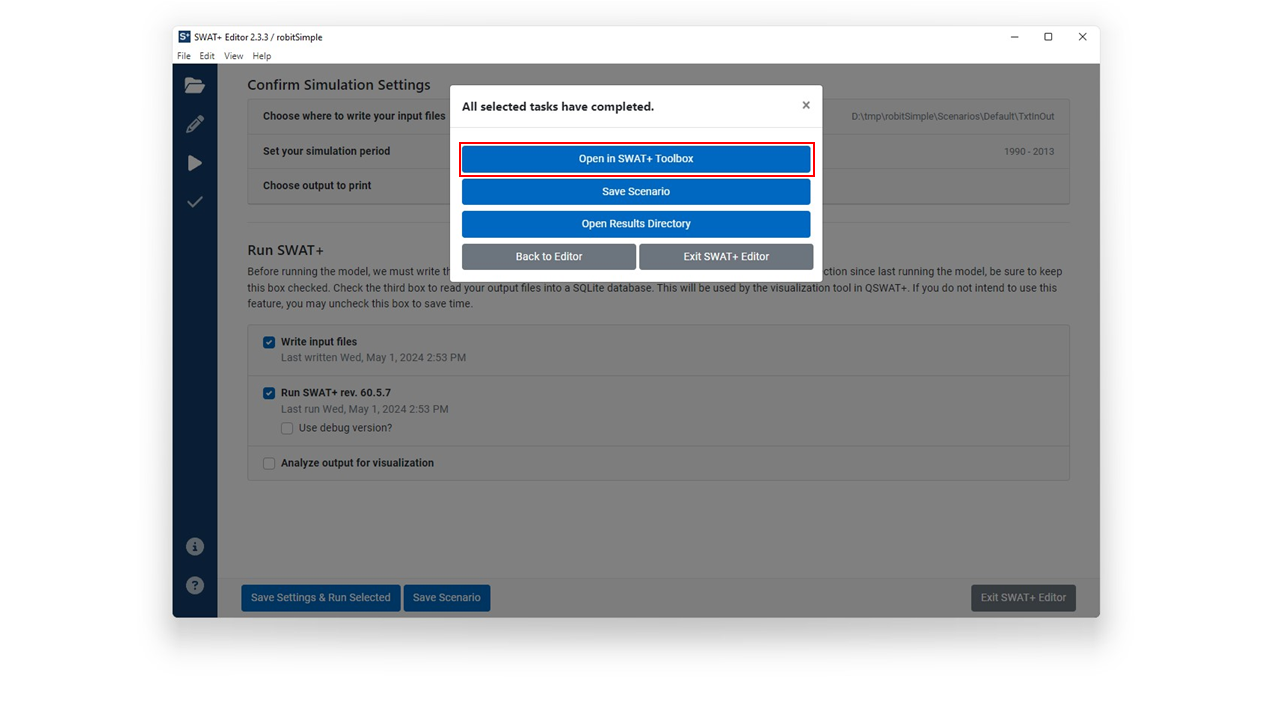Open the View menu
Image resolution: width=1280 pixels, height=720 pixels.
pyautogui.click(x=233, y=56)
